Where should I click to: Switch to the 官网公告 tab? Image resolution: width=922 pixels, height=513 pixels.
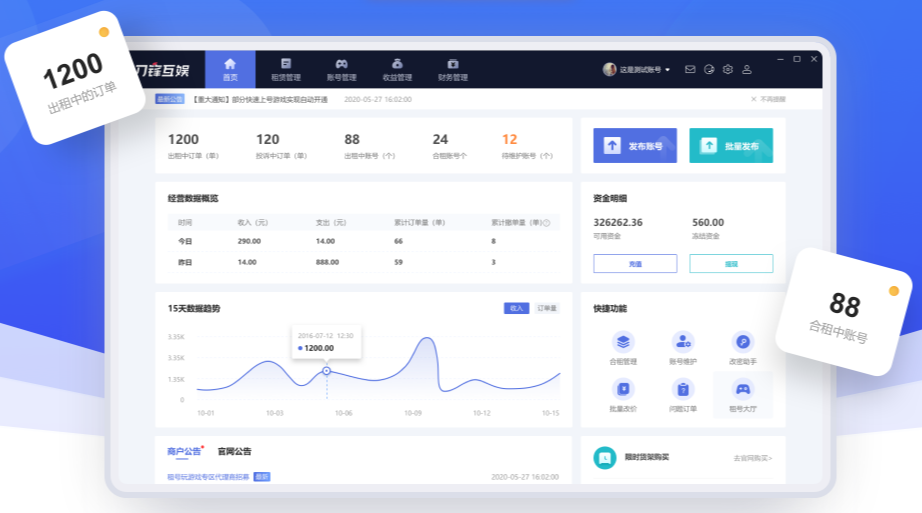pos(234,452)
